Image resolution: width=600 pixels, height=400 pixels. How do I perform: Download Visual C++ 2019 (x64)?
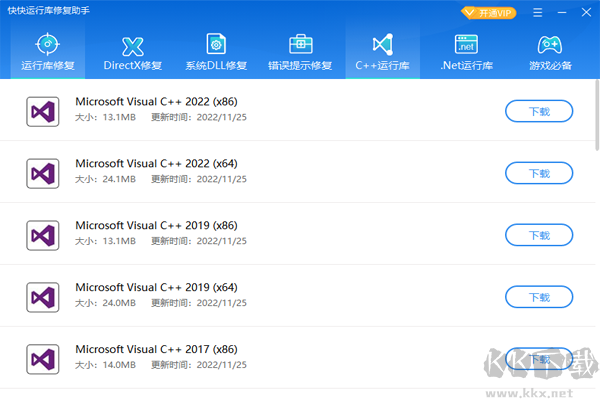click(x=539, y=297)
